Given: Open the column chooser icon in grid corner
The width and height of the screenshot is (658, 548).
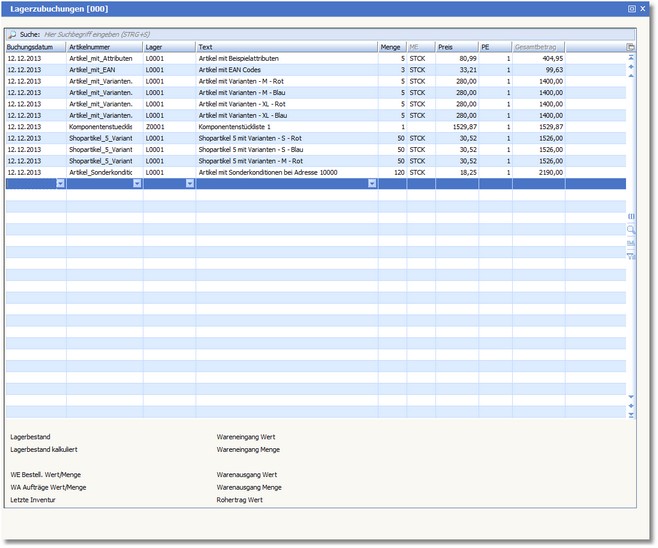Looking at the screenshot, I should 630,47.
